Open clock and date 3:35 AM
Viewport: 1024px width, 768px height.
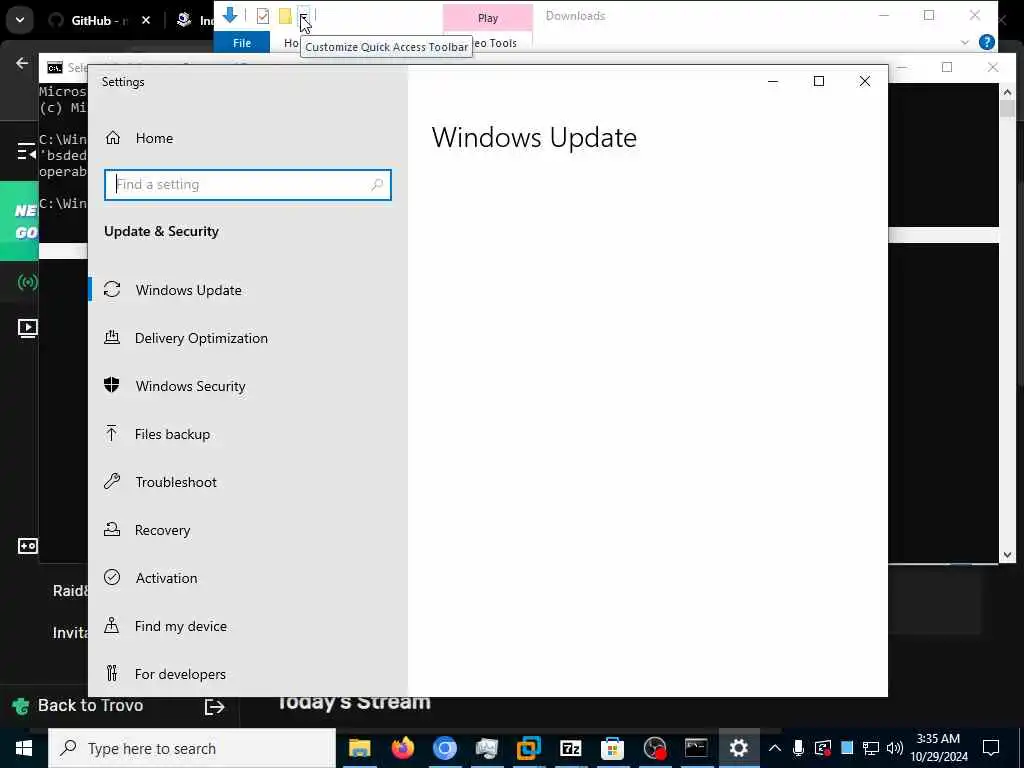(938, 748)
